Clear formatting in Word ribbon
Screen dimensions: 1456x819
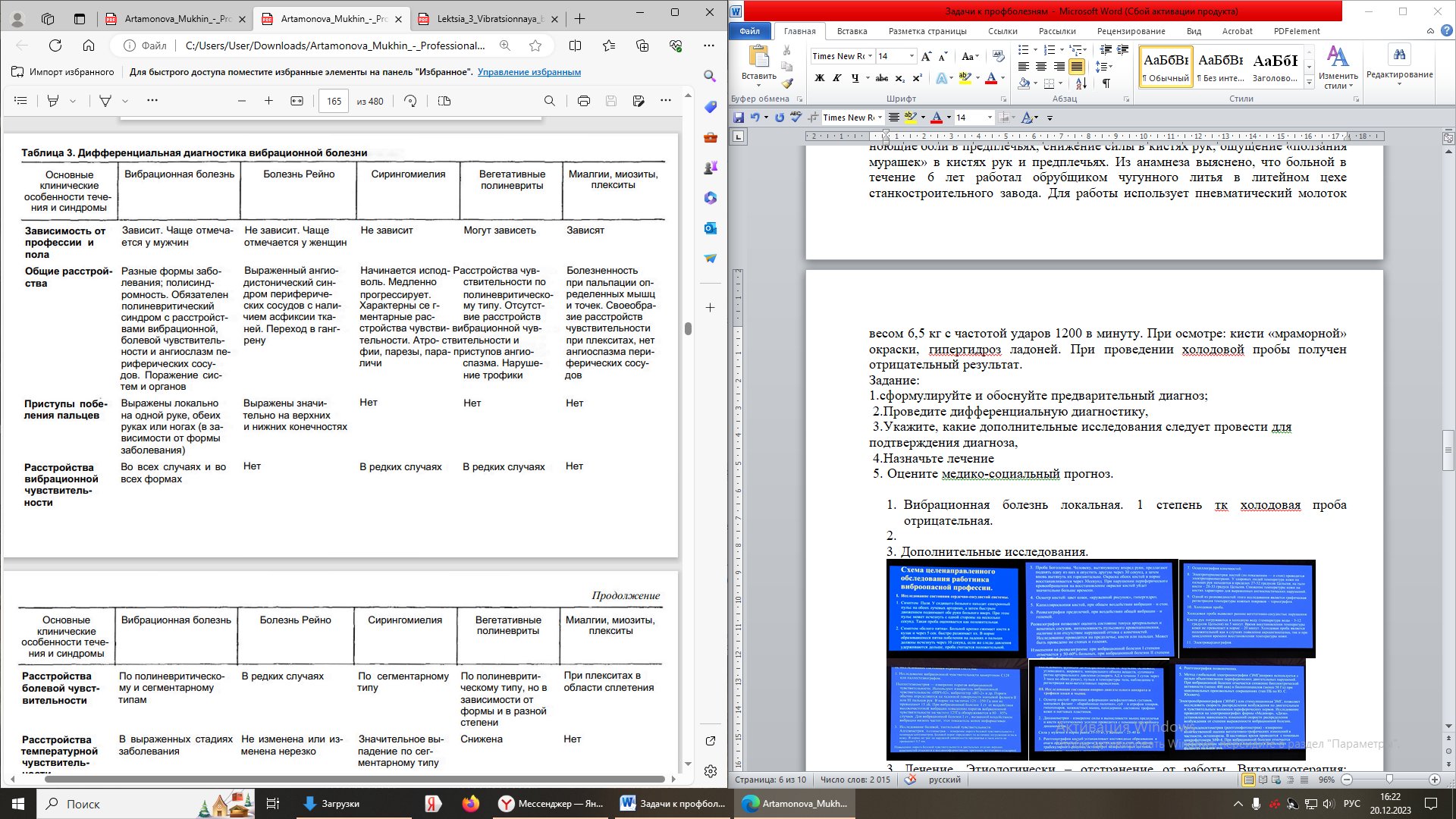(x=998, y=56)
